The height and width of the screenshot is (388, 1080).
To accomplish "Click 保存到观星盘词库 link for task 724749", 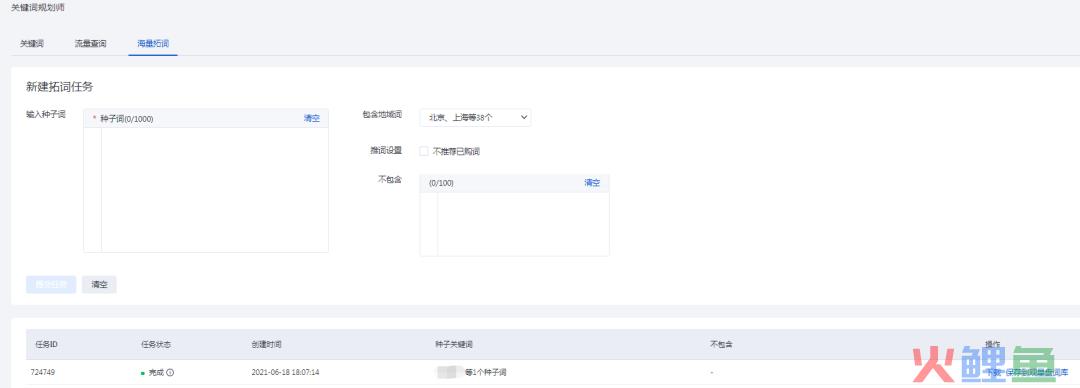I will point(1037,372).
